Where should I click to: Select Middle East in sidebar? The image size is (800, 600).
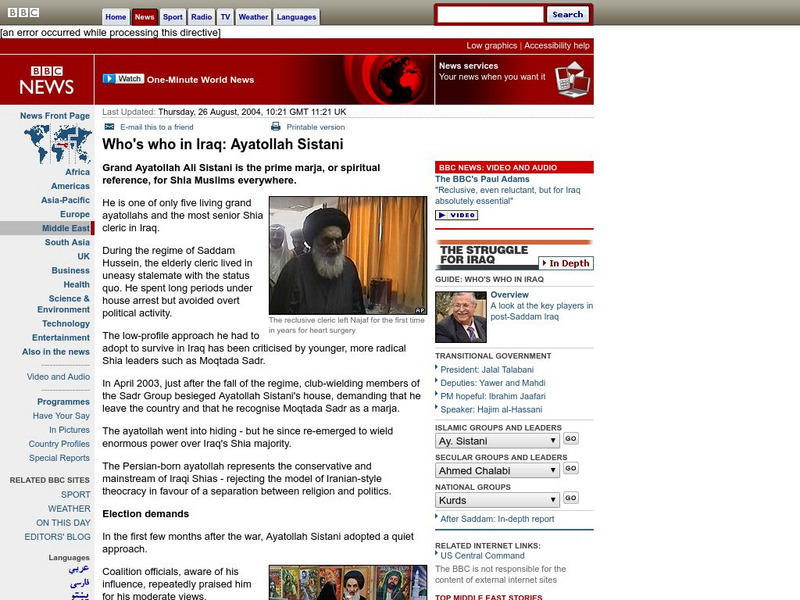tap(66, 228)
